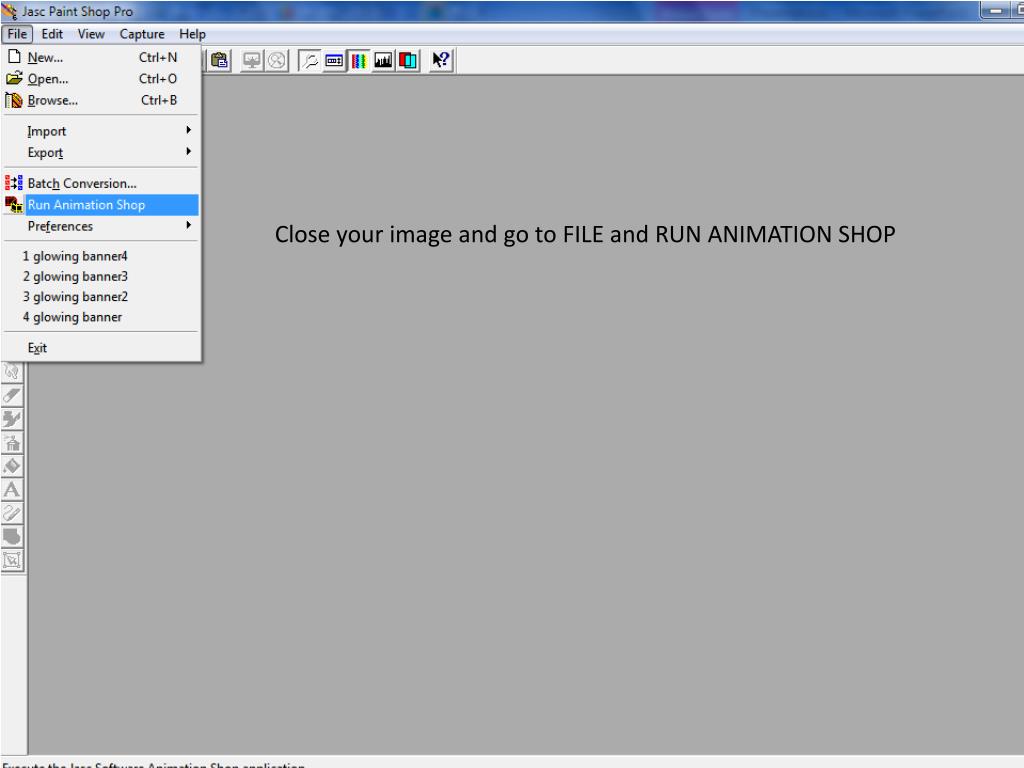
Task: Toggle the Tool Palette wrench button
Action: point(310,61)
